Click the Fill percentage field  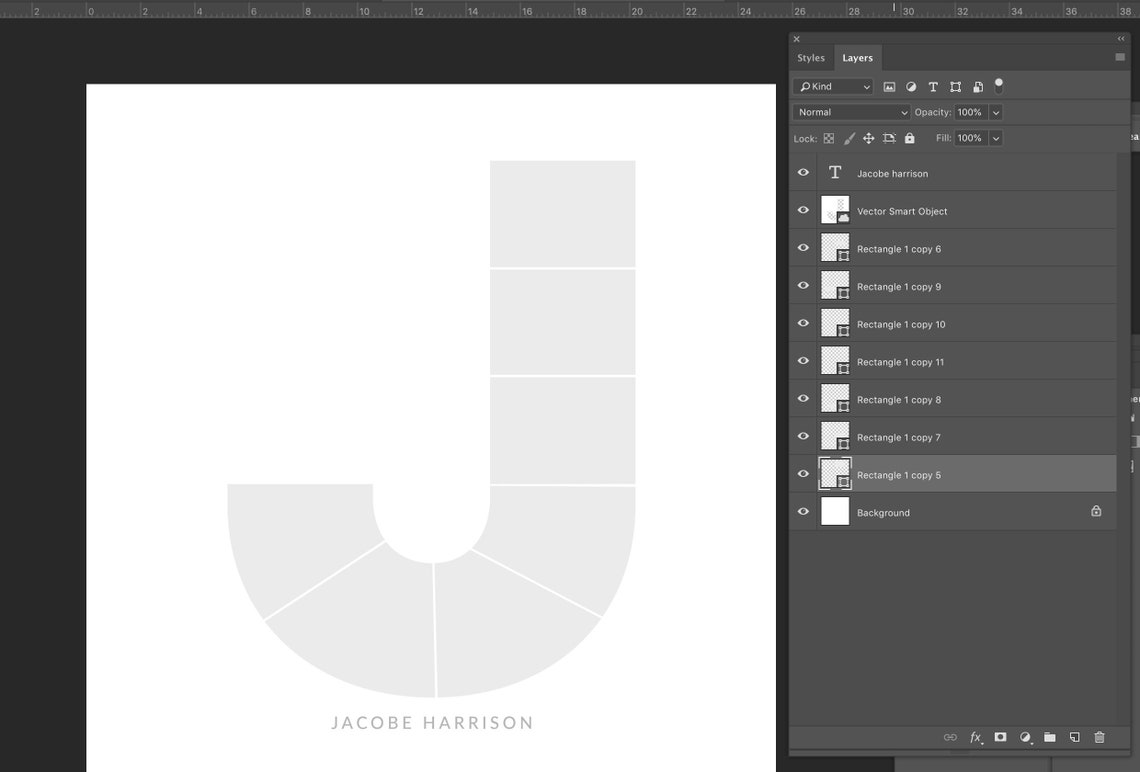point(970,138)
